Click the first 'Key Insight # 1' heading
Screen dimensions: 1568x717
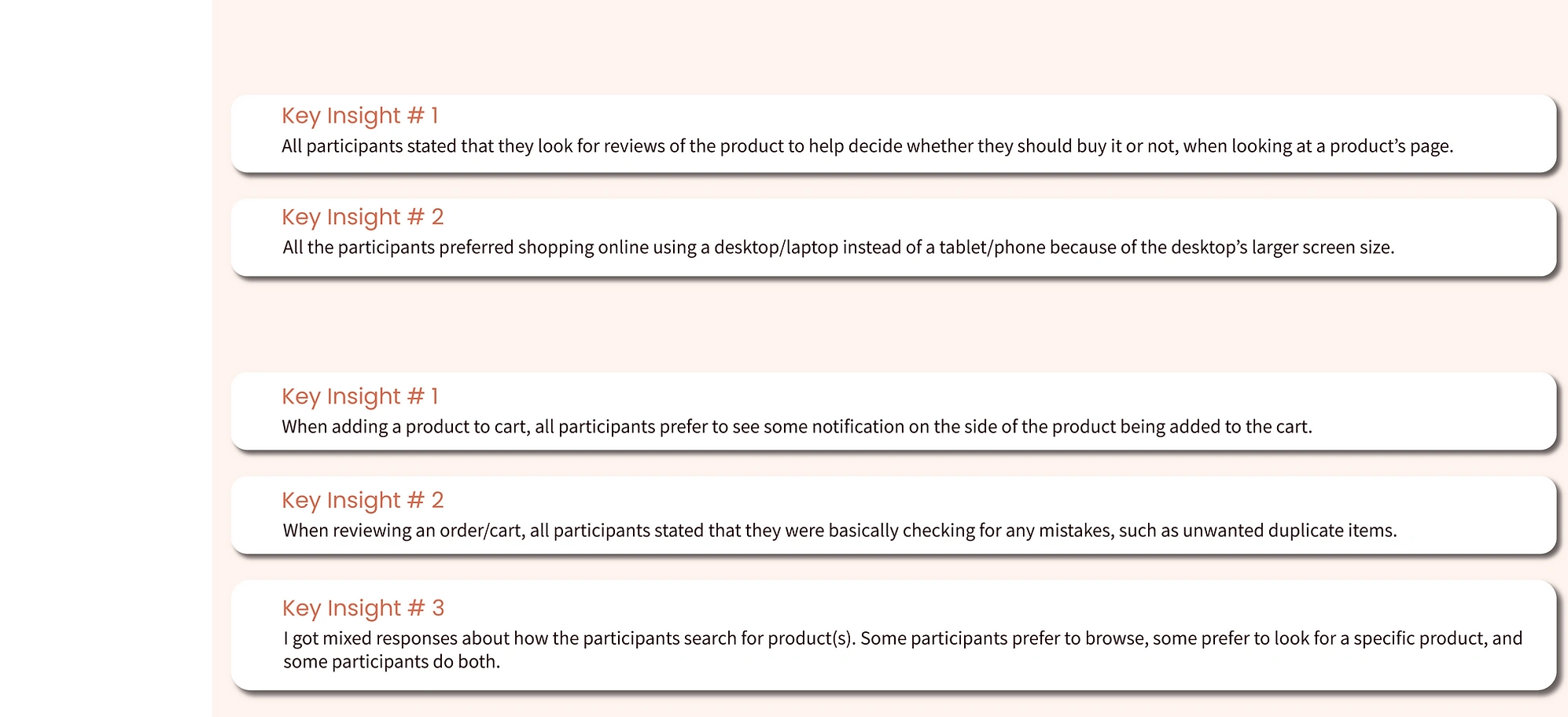[x=360, y=116]
